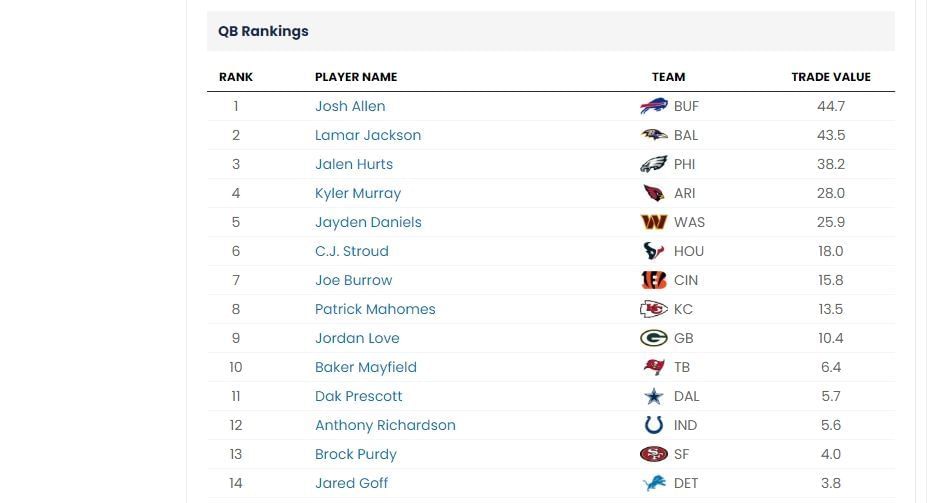Select the Philadelphia Eagles logo
This screenshot has height=503, width=929.
click(654, 164)
